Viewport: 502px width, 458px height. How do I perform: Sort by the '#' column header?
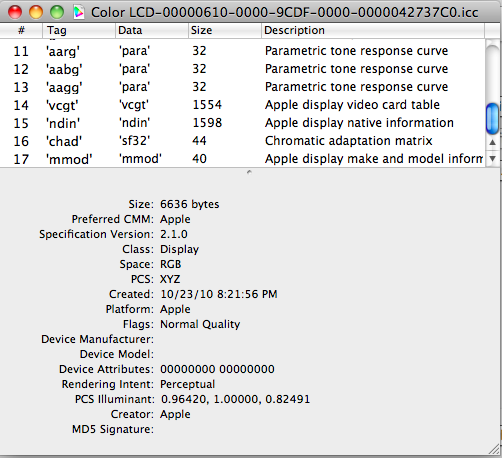[21, 30]
